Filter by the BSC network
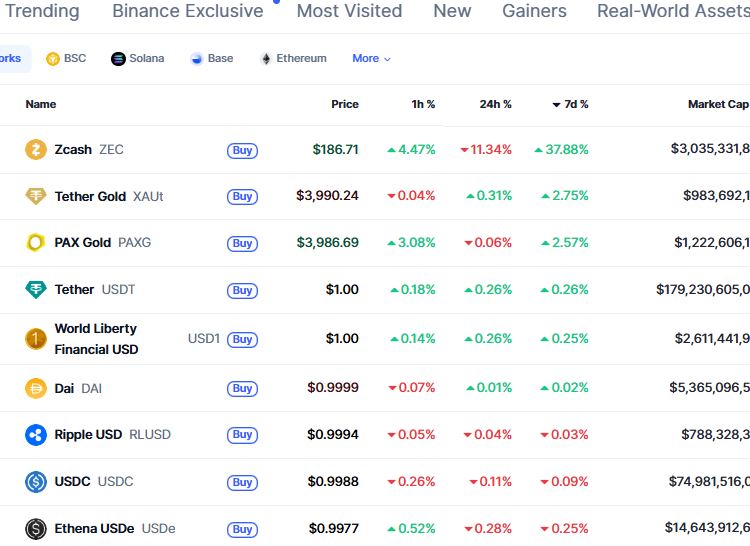The image size is (750, 546). 66,59
